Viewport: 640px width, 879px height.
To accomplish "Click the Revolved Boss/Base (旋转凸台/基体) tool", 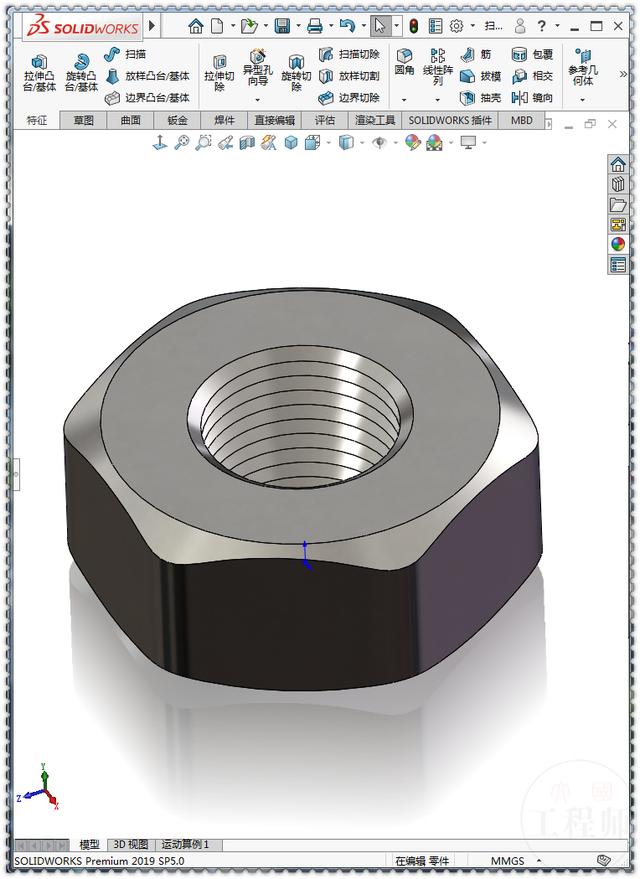I will [81, 73].
